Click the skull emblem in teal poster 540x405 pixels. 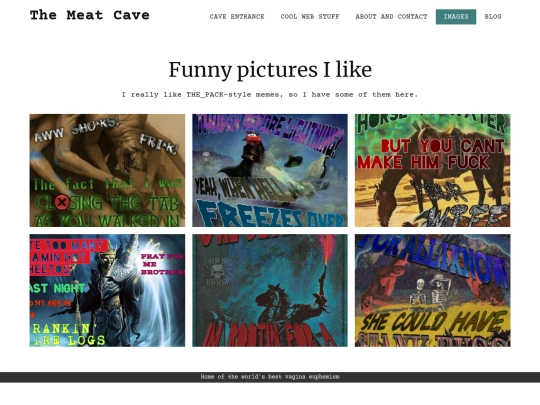pyautogui.click(x=216, y=272)
